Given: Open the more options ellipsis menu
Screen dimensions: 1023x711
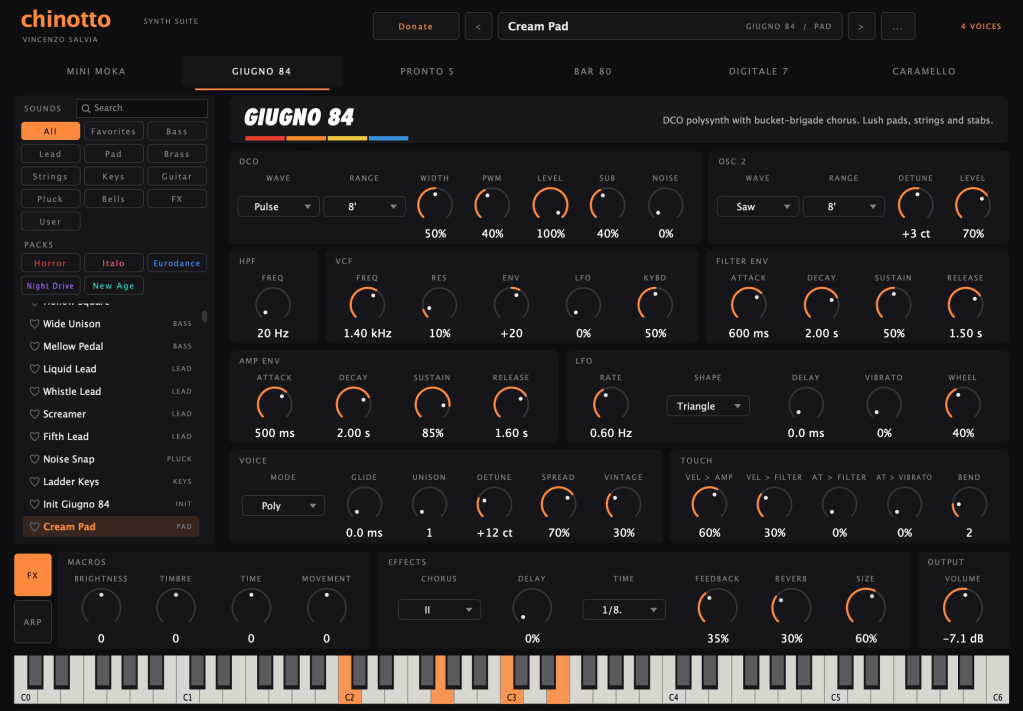Looking at the screenshot, I should pos(898,27).
